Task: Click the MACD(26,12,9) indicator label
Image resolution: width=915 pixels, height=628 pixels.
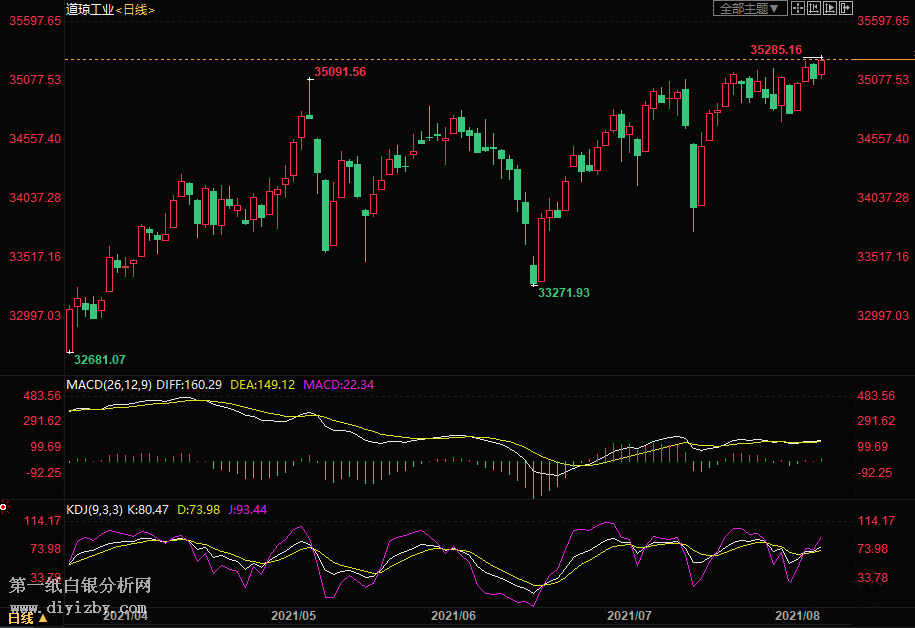Action: click(x=108, y=384)
